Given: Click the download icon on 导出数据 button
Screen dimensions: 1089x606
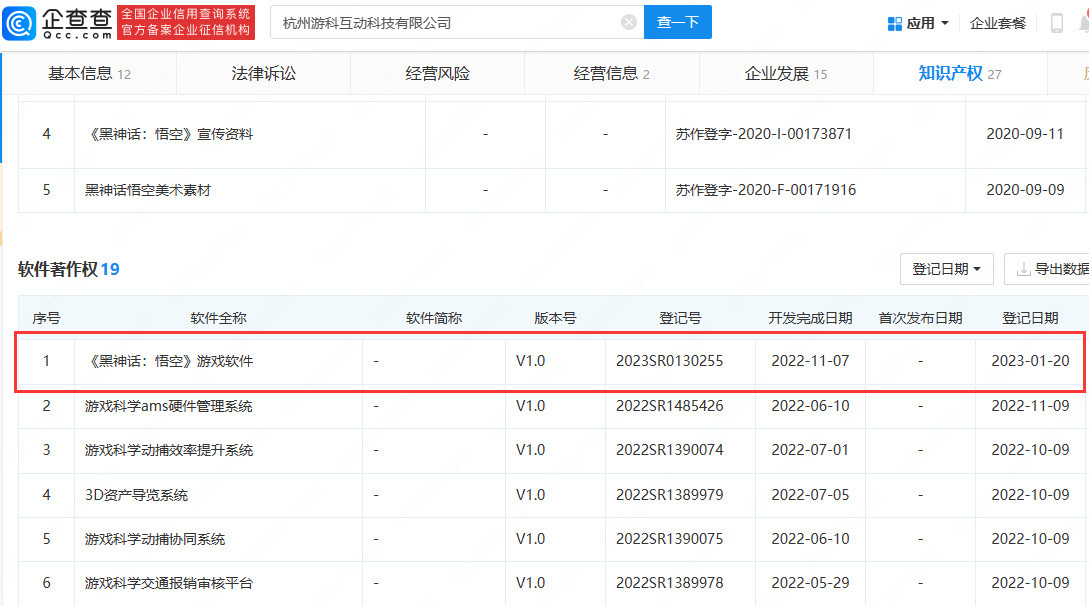Looking at the screenshot, I should pyautogui.click(x=1023, y=268).
